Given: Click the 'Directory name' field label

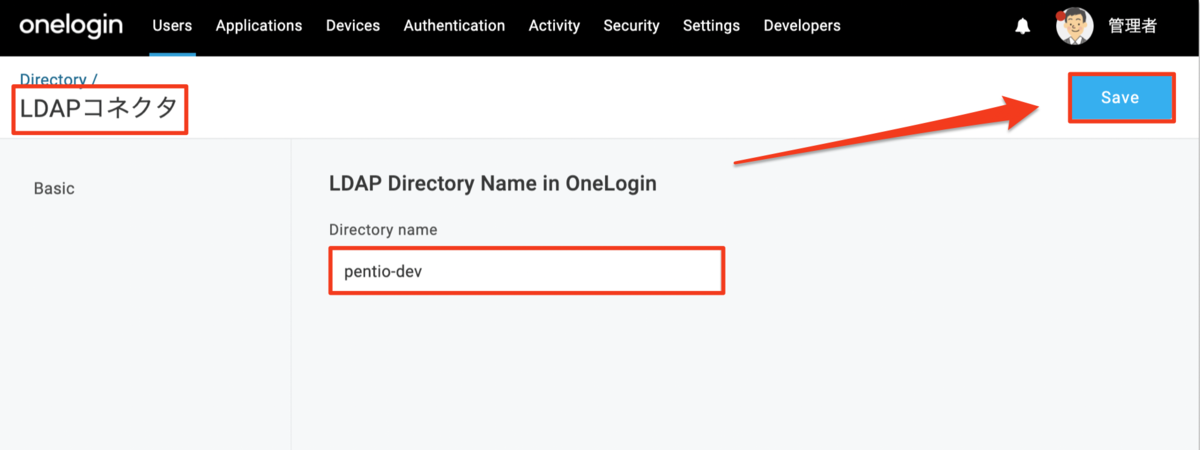Looking at the screenshot, I should [383, 230].
